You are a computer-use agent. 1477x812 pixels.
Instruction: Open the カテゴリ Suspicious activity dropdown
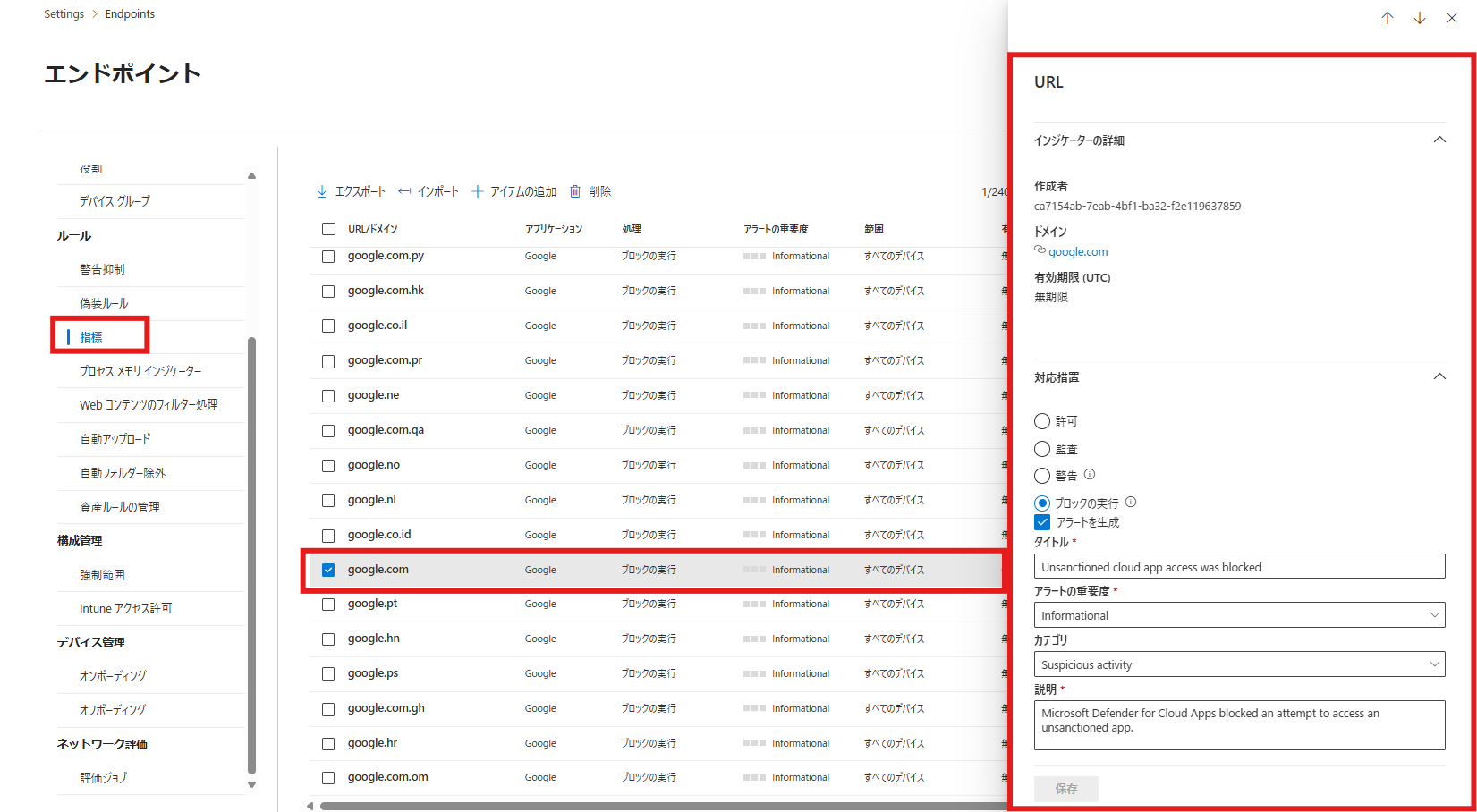click(1240, 664)
